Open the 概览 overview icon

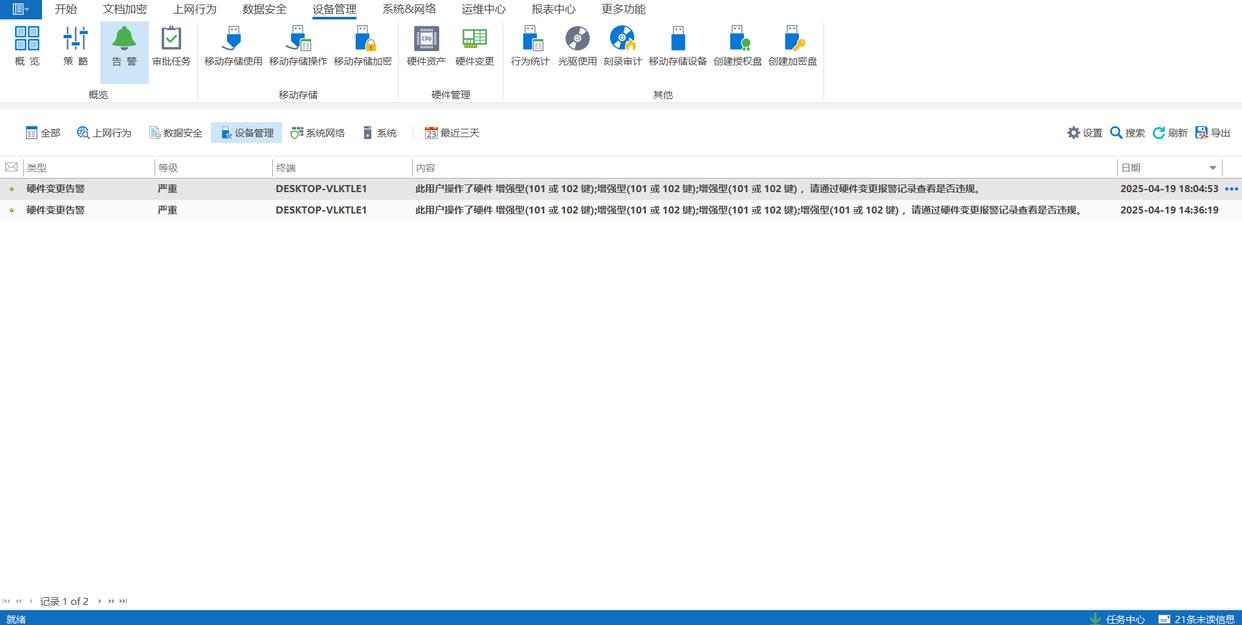click(27, 47)
